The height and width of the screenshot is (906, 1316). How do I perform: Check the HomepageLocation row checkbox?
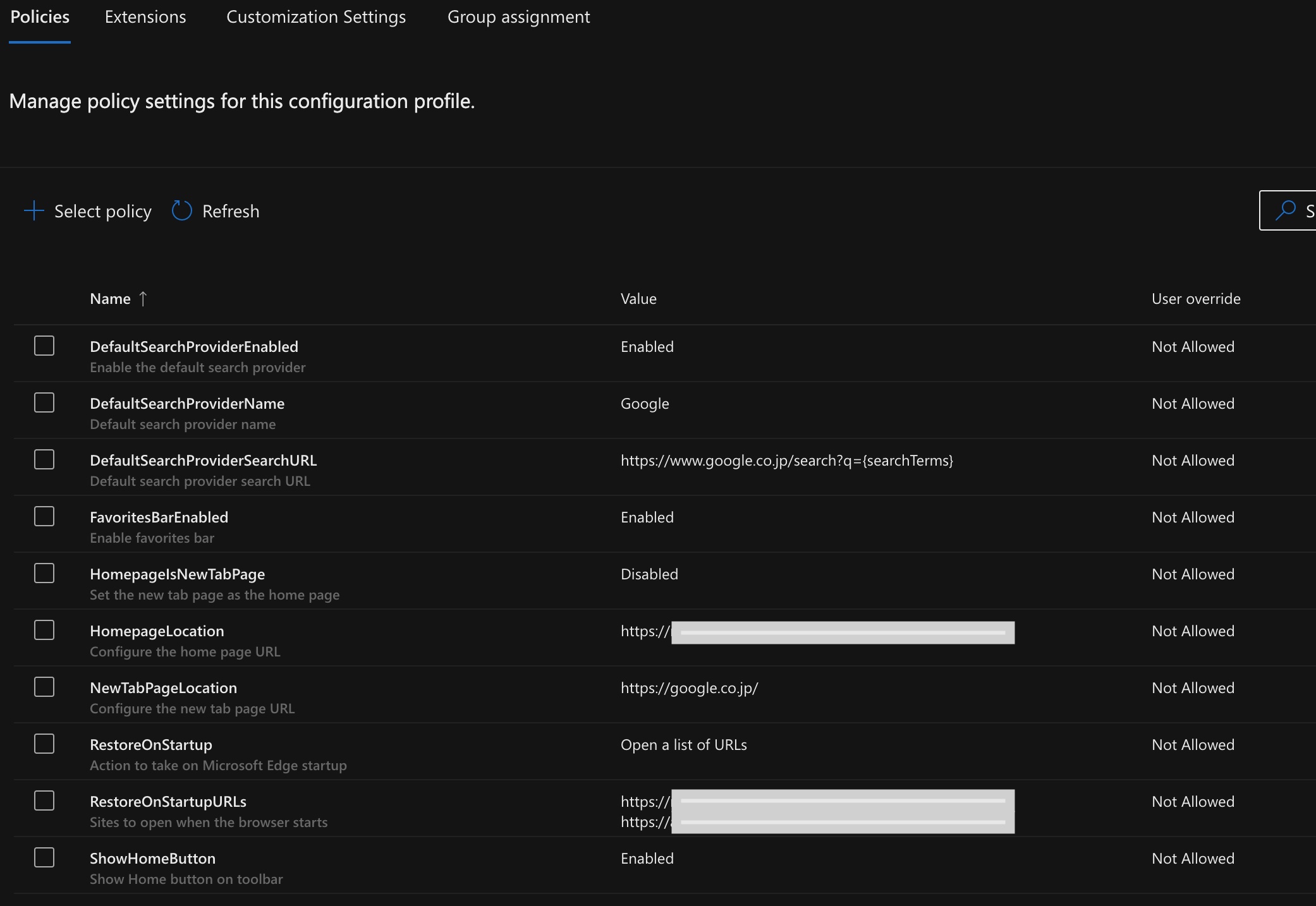(x=44, y=630)
